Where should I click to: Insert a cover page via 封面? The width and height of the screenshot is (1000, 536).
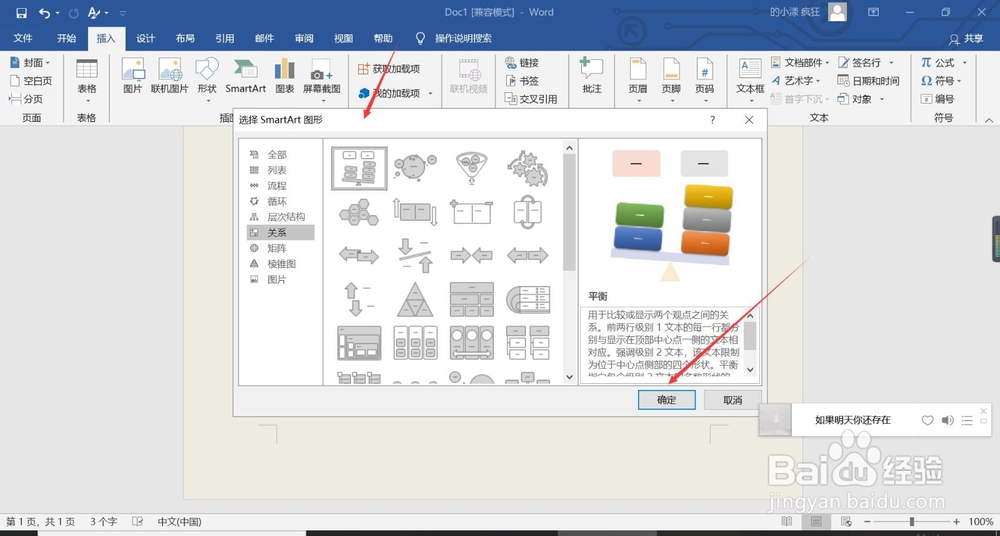(x=29, y=63)
